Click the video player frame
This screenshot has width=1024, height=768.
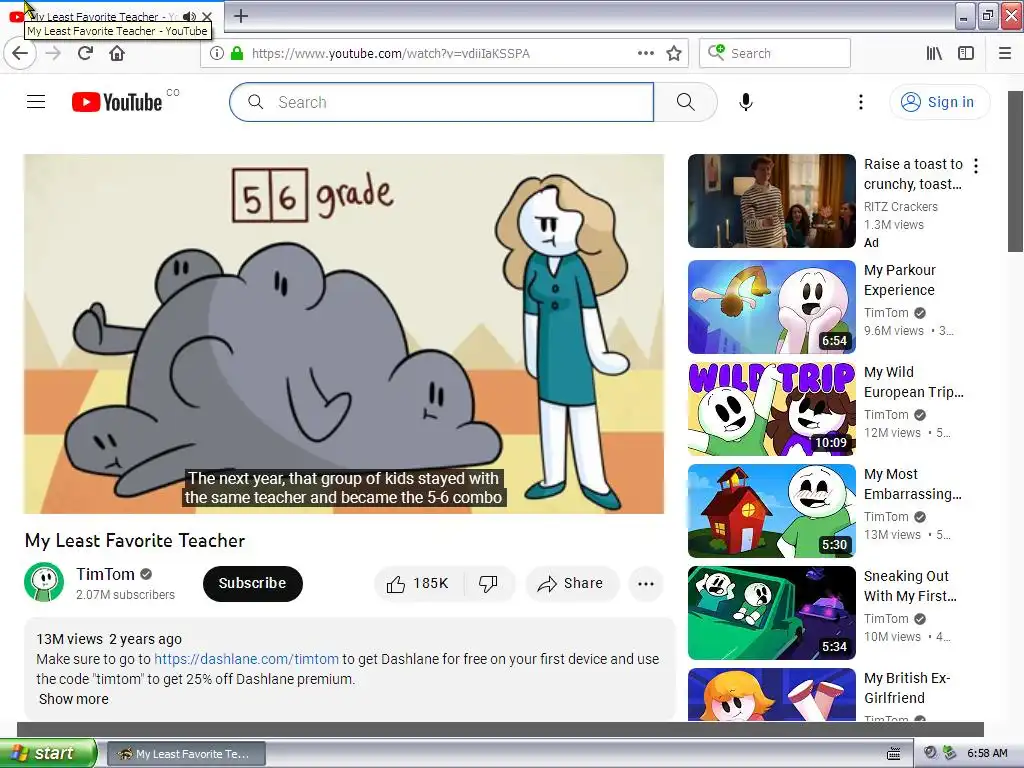point(344,334)
